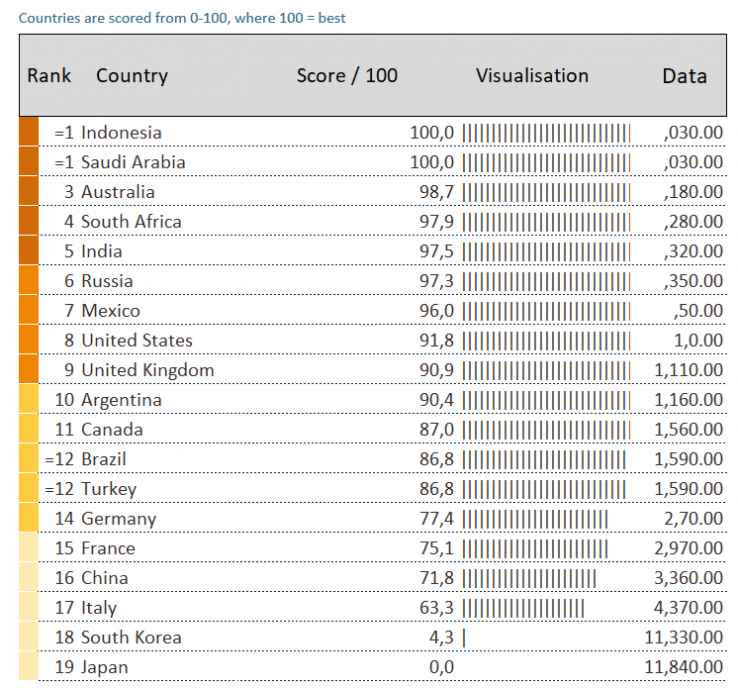Select the Germany country cell
Screen dimensions: 738x688
pyautogui.click(x=119, y=519)
